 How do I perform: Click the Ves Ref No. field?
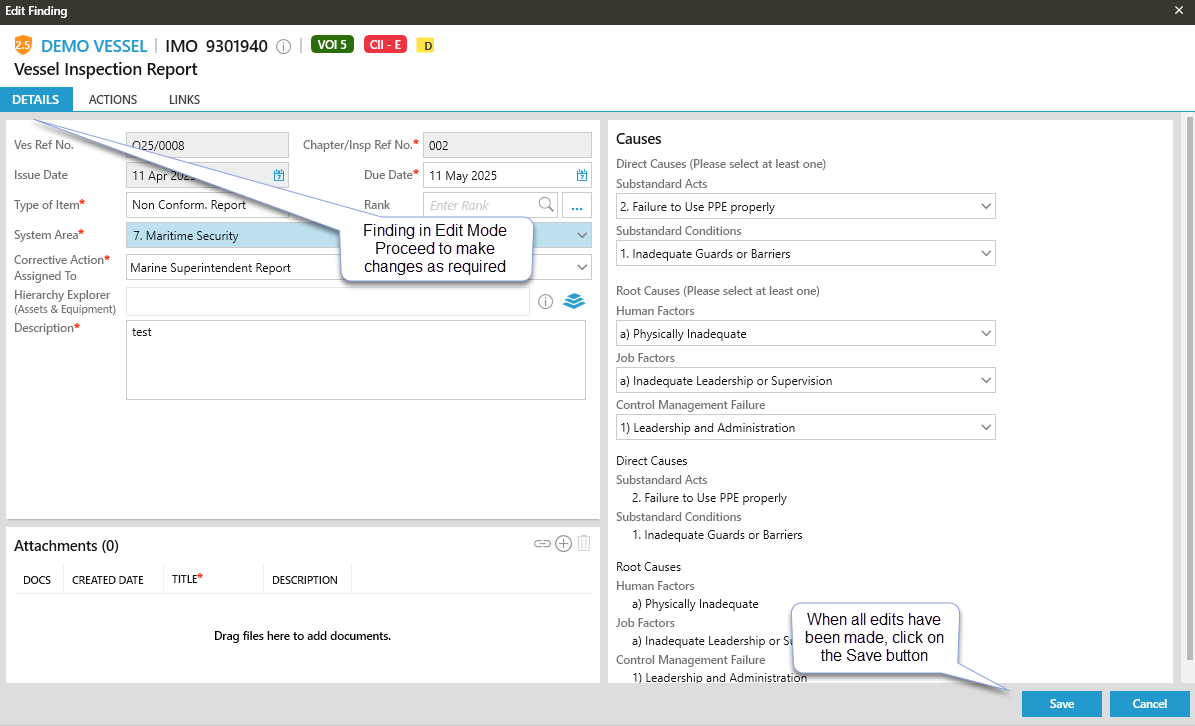pyautogui.click(x=207, y=145)
